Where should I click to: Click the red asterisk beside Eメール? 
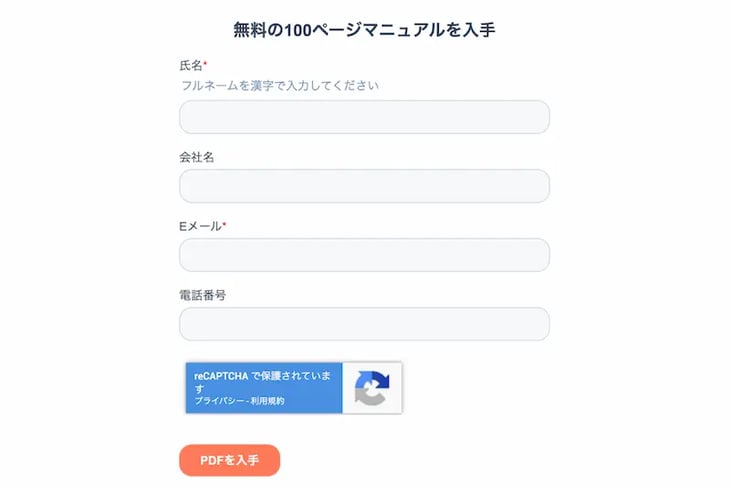(224, 226)
